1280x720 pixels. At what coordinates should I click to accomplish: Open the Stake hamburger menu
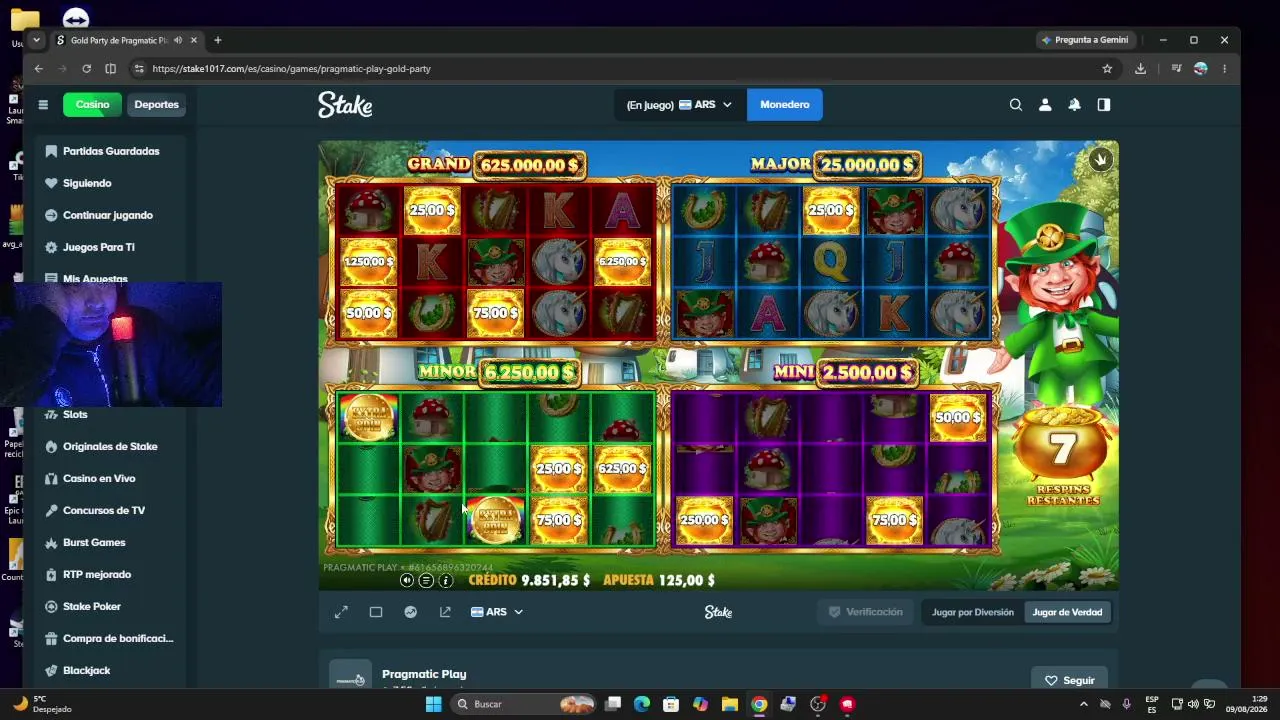point(43,104)
